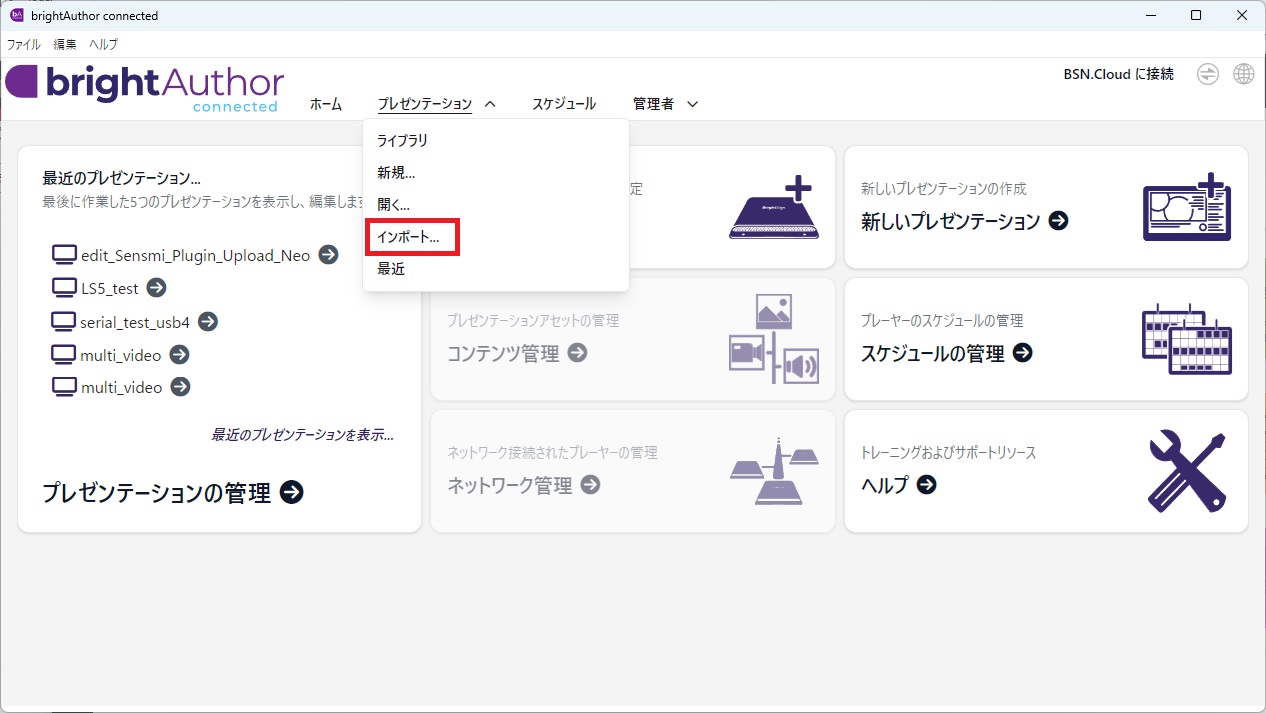
Task: Click the BSN.Cloud connection swap icon
Action: tap(1208, 75)
